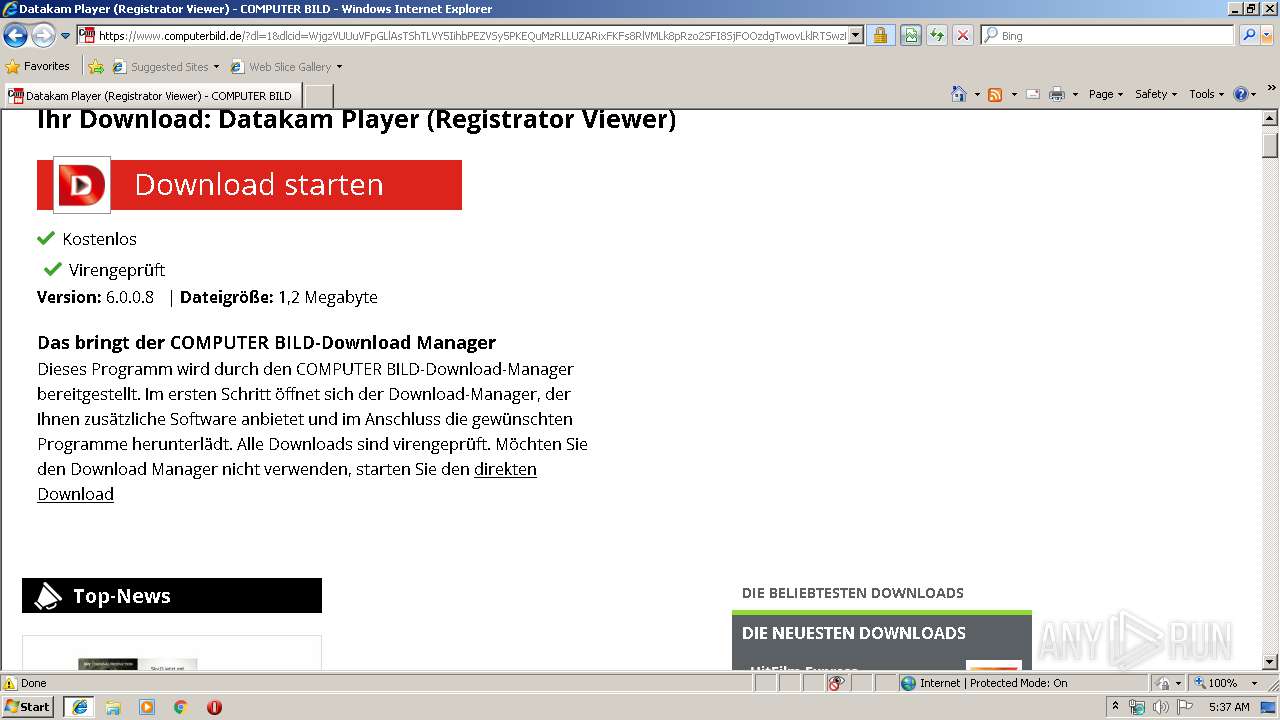Click DIE BELIEBTESTEN DOWNLOADS heading
This screenshot has height=720, width=1280.
852,593
